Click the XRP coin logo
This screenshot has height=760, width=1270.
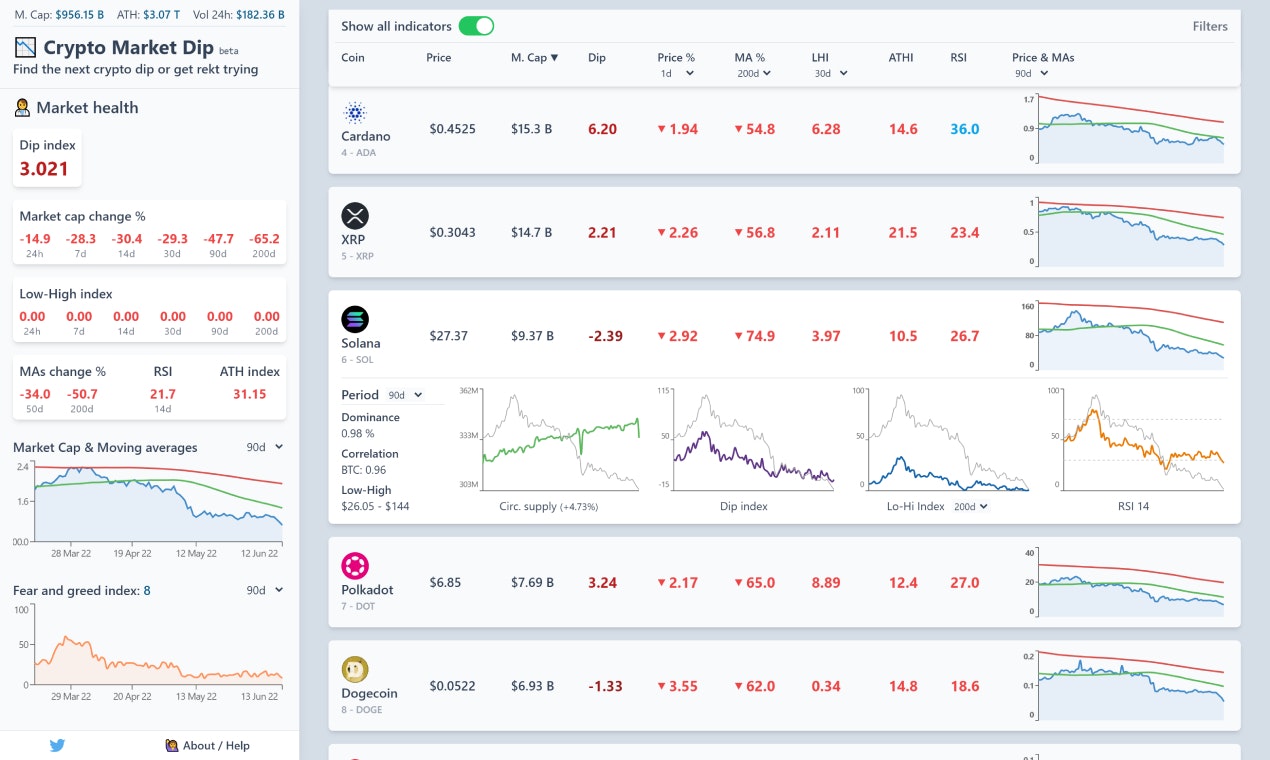click(x=355, y=216)
